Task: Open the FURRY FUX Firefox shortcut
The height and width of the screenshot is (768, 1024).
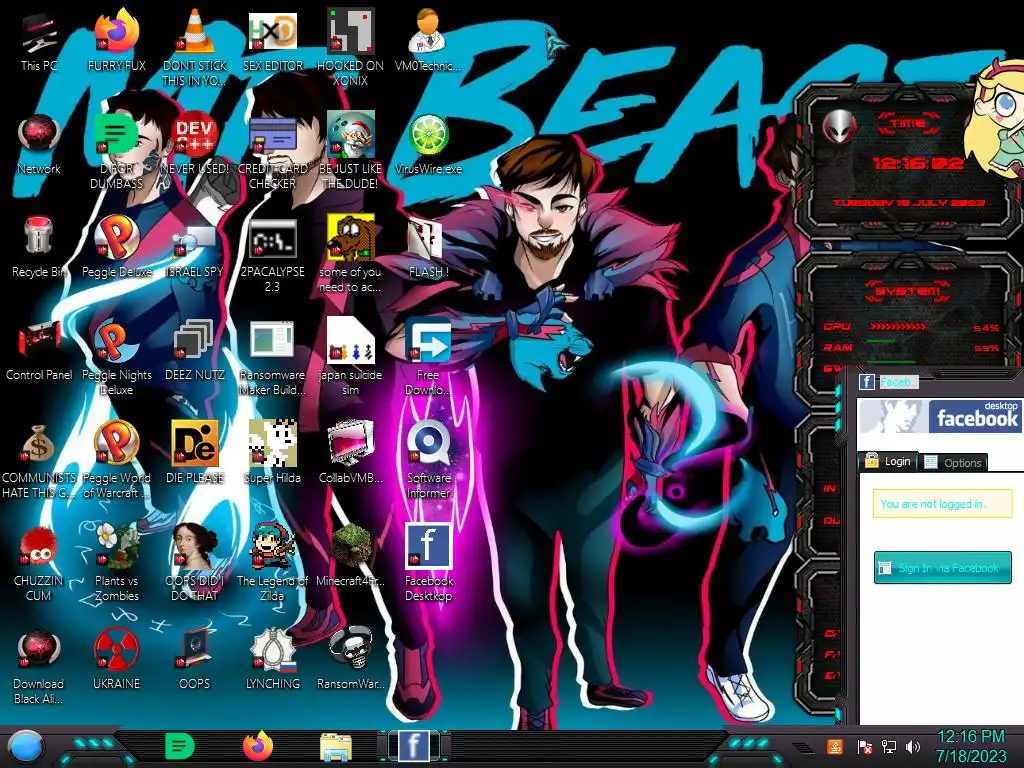Action: (x=117, y=33)
